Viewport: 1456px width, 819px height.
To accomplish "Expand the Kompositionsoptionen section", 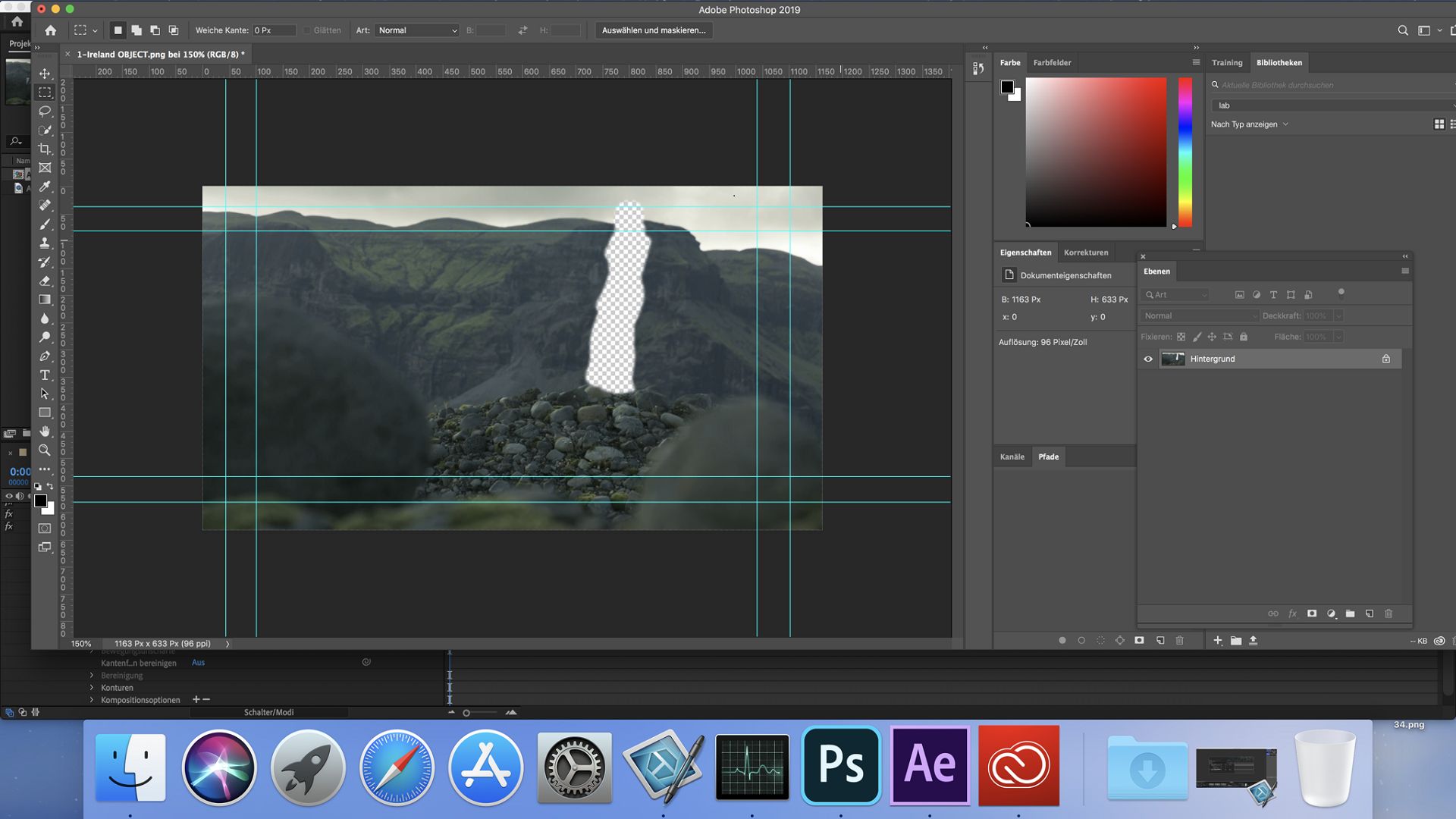I will click(93, 700).
